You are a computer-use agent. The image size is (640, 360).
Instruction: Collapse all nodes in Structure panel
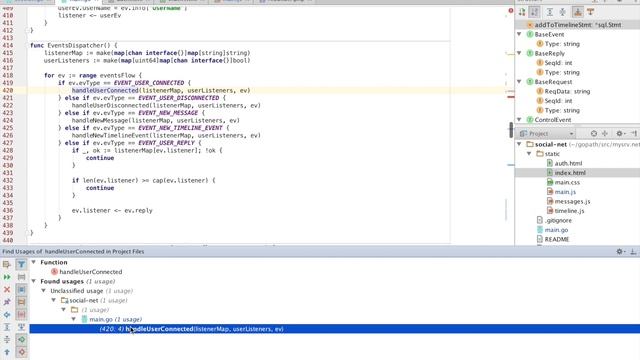click(562, 12)
